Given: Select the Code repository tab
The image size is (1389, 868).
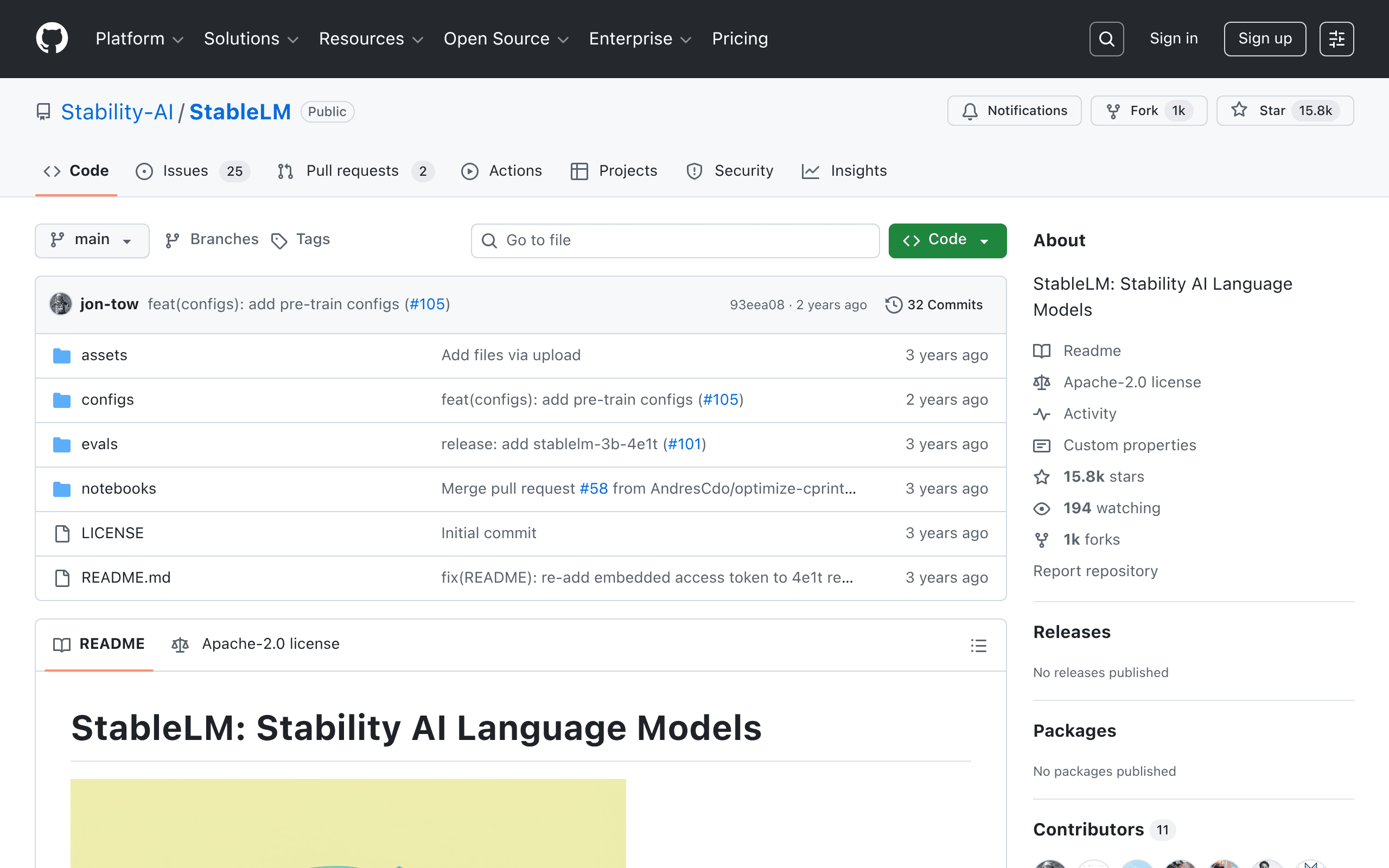Looking at the screenshot, I should coord(77,171).
